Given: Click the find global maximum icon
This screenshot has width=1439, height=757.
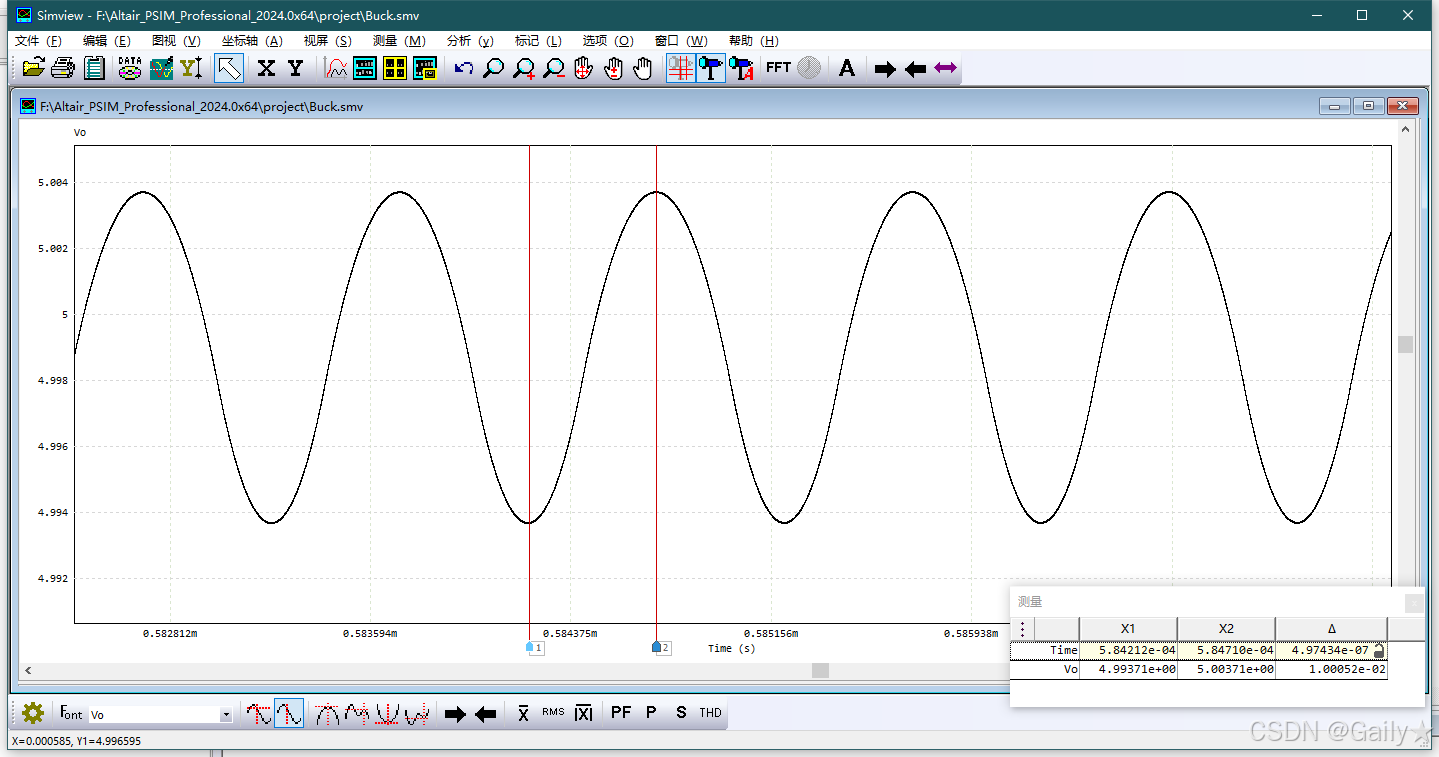Looking at the screenshot, I should click(x=327, y=713).
